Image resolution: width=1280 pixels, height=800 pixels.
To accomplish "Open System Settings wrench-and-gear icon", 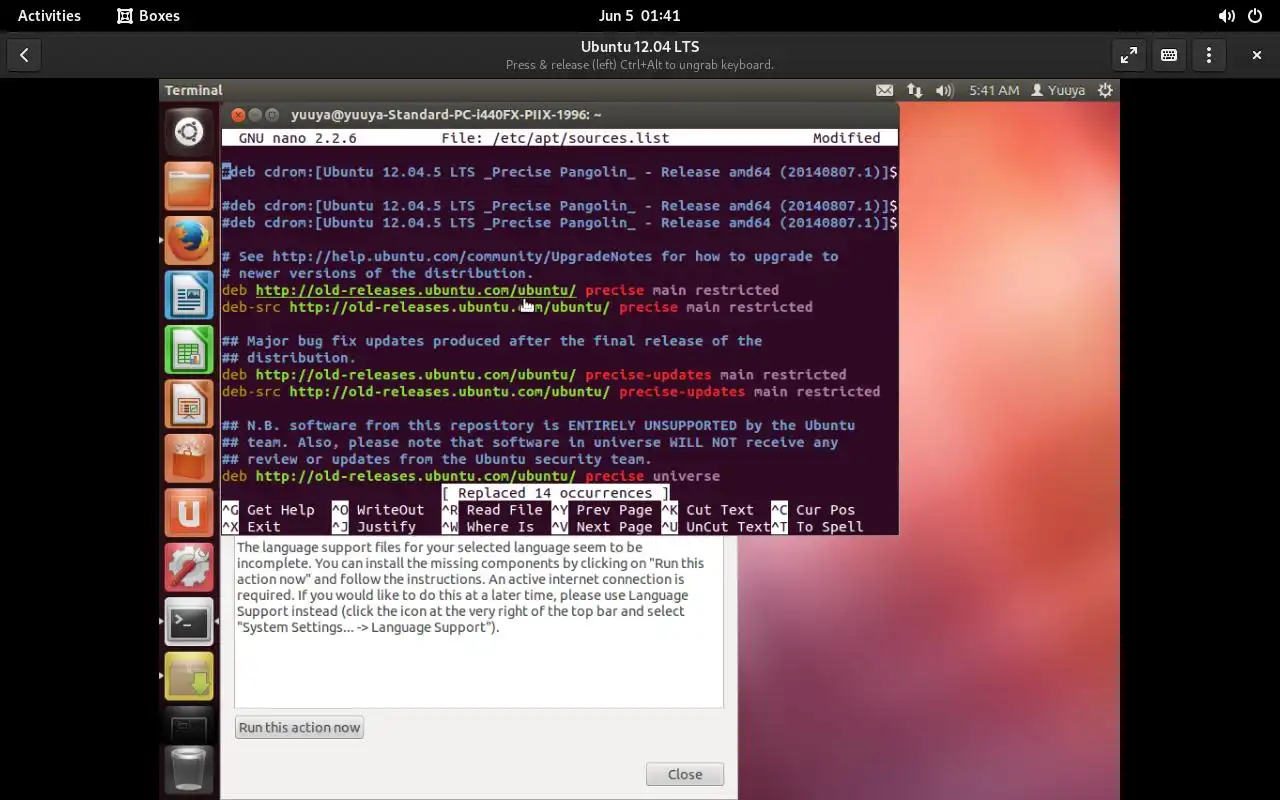I will click(x=189, y=569).
